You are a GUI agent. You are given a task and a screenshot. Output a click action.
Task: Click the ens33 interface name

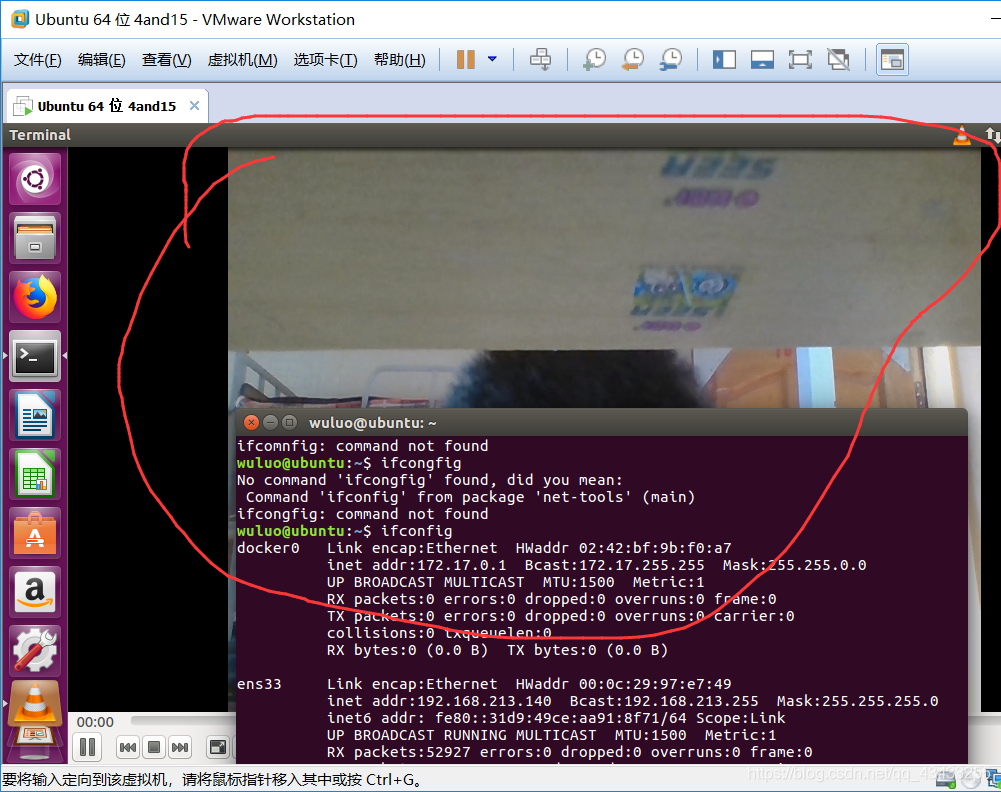pyautogui.click(x=259, y=684)
